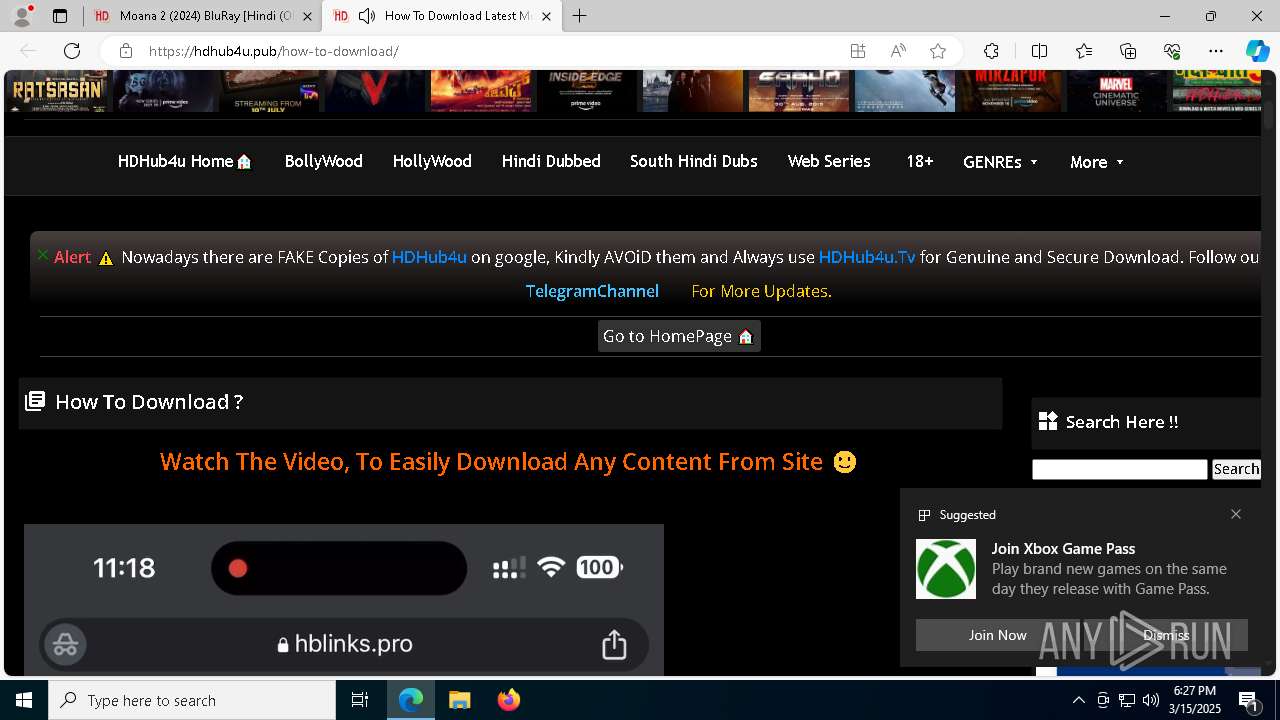
Task: Open File Explorer from taskbar
Action: pos(459,700)
